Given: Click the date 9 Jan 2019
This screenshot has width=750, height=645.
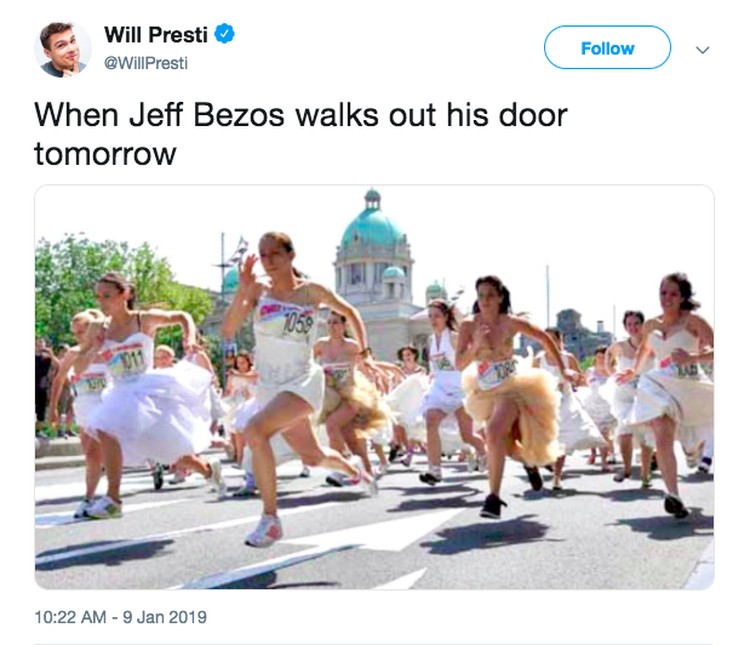Looking at the screenshot, I should tap(165, 617).
